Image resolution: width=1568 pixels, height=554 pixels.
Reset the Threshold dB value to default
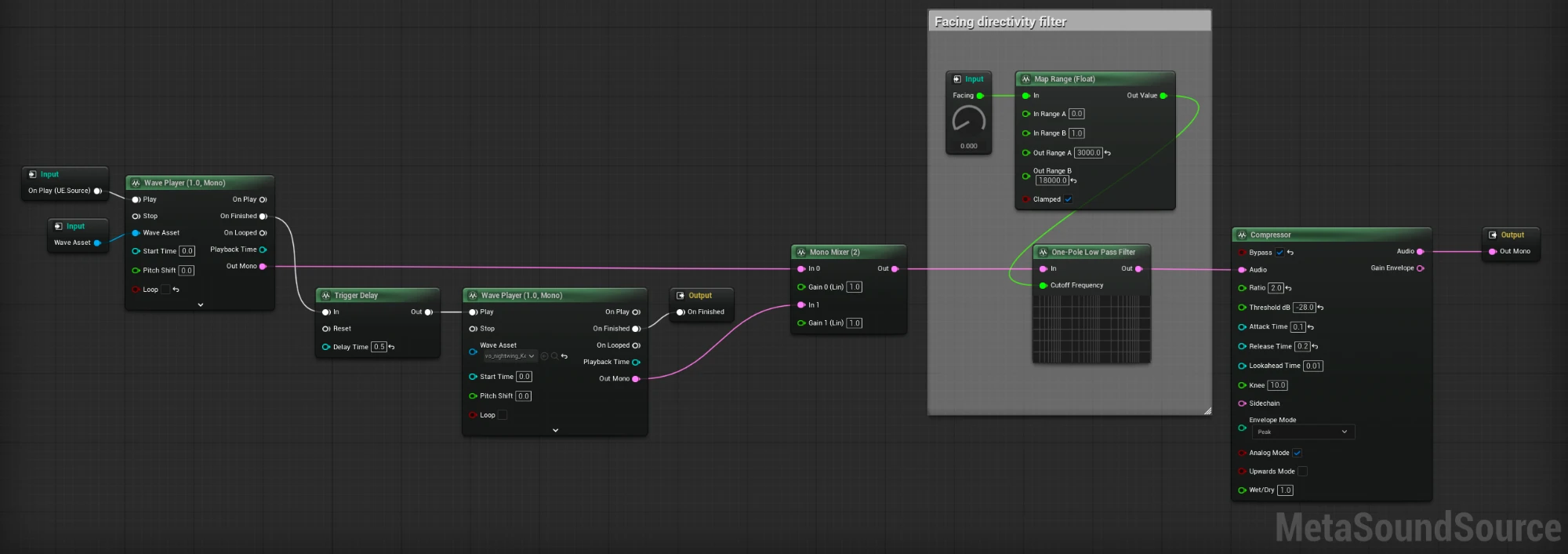1320,308
